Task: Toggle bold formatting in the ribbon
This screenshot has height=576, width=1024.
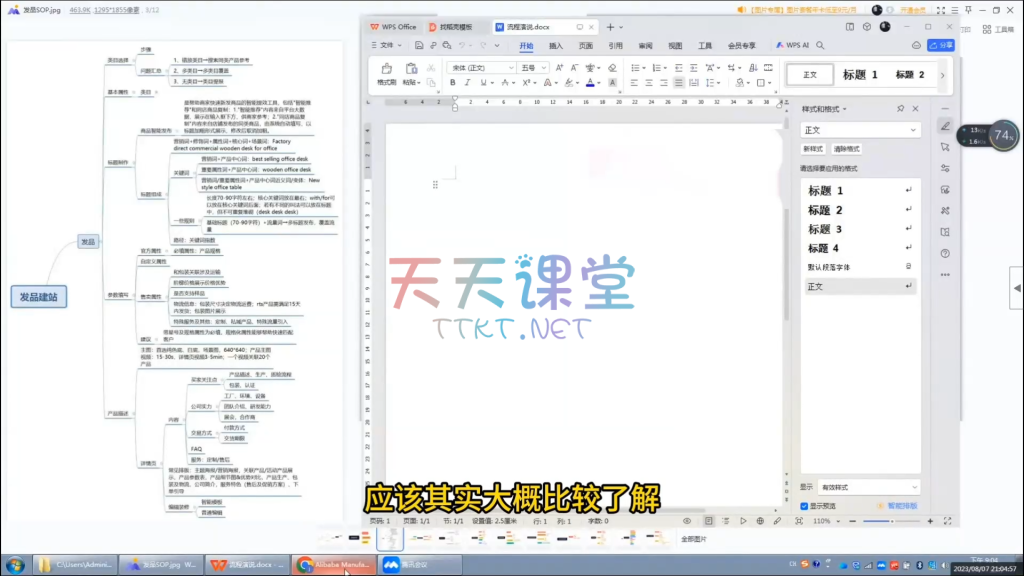Action: tap(454, 83)
